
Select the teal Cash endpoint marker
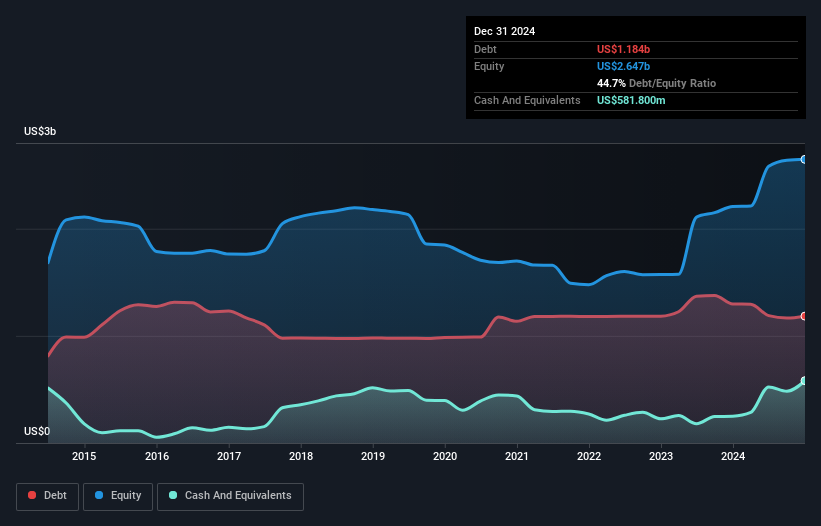click(x=804, y=380)
